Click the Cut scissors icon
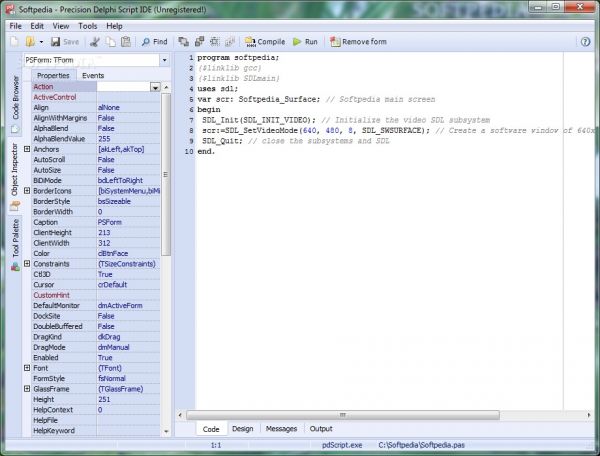This screenshot has width=600, height=456. point(95,42)
